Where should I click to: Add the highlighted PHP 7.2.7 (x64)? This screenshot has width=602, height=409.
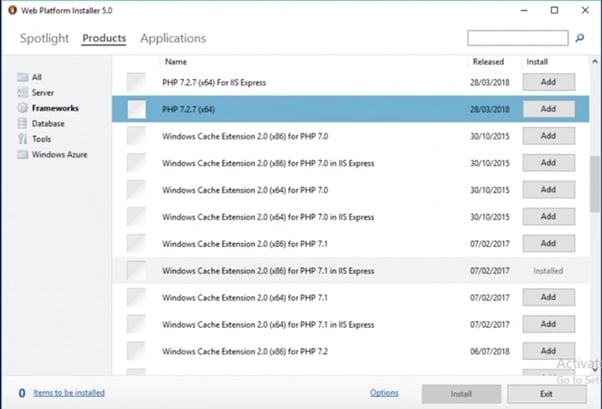coord(548,109)
